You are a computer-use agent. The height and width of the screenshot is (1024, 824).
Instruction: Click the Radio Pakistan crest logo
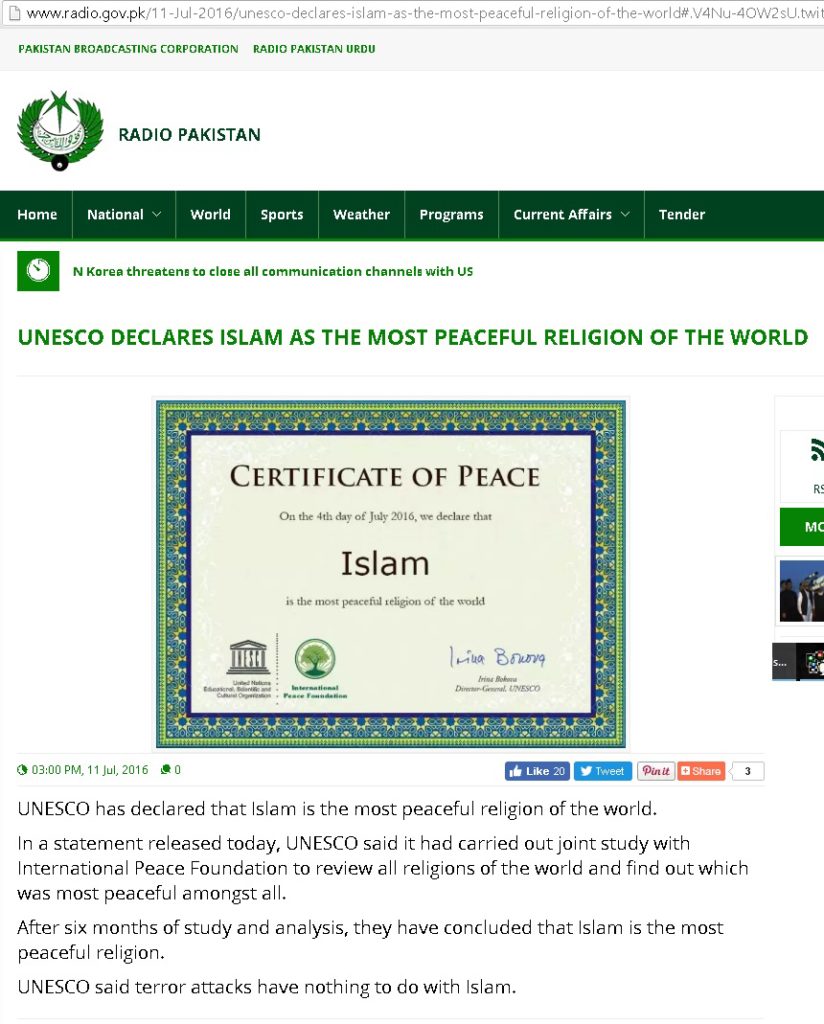(x=60, y=131)
